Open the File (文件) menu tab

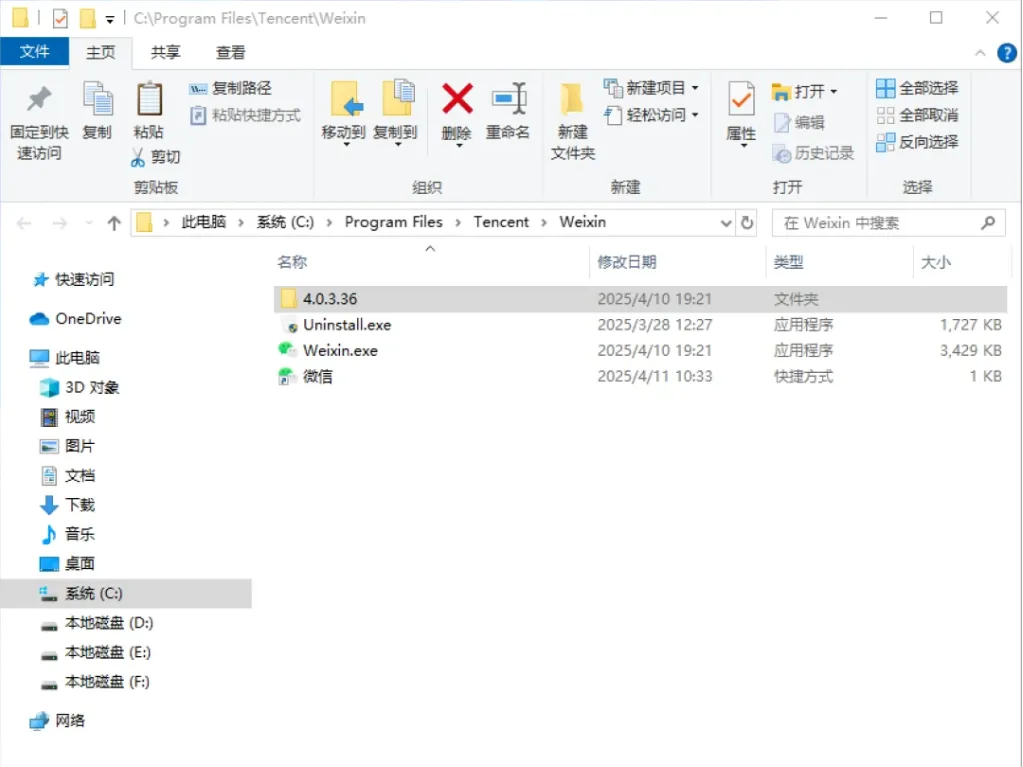[x=35, y=52]
